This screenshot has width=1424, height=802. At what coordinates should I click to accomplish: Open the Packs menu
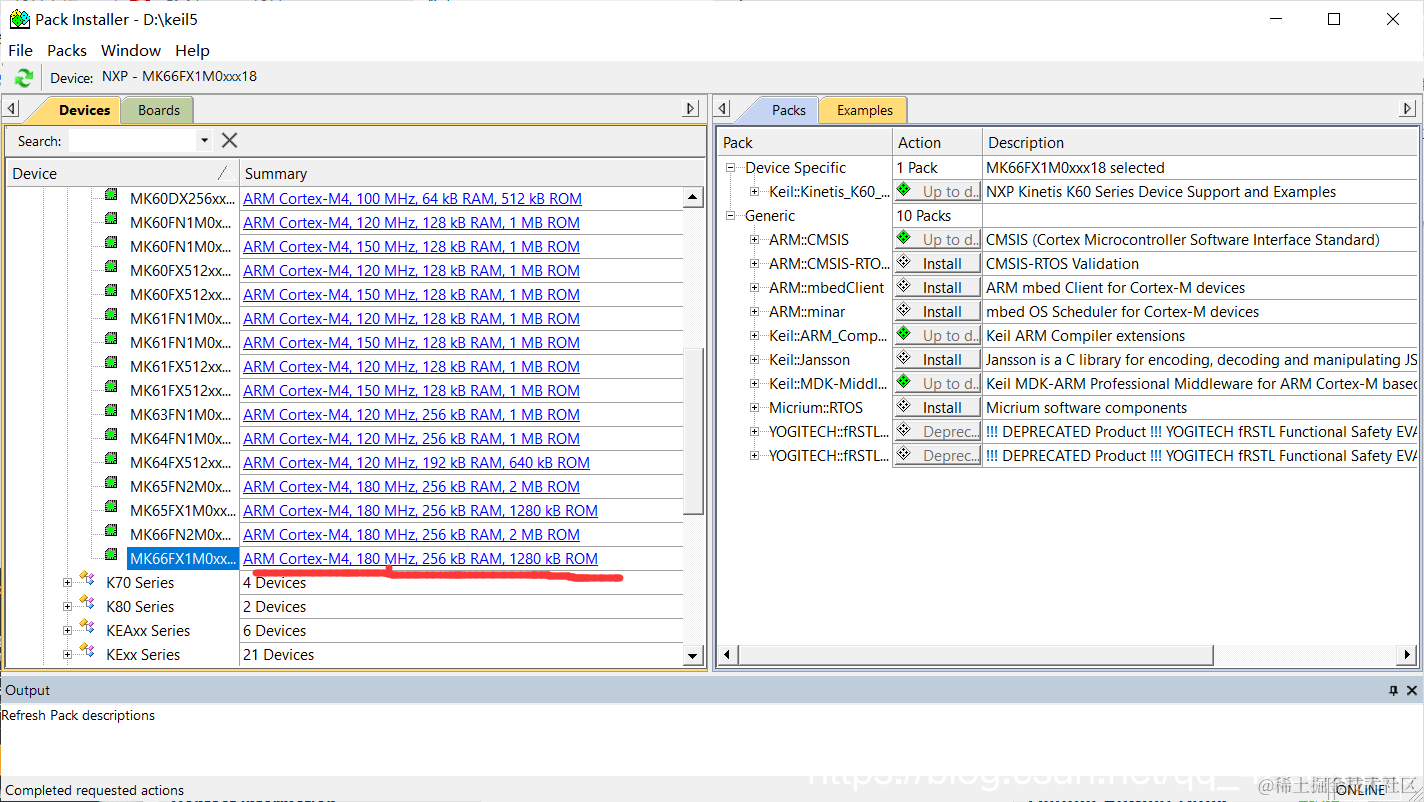click(x=67, y=50)
